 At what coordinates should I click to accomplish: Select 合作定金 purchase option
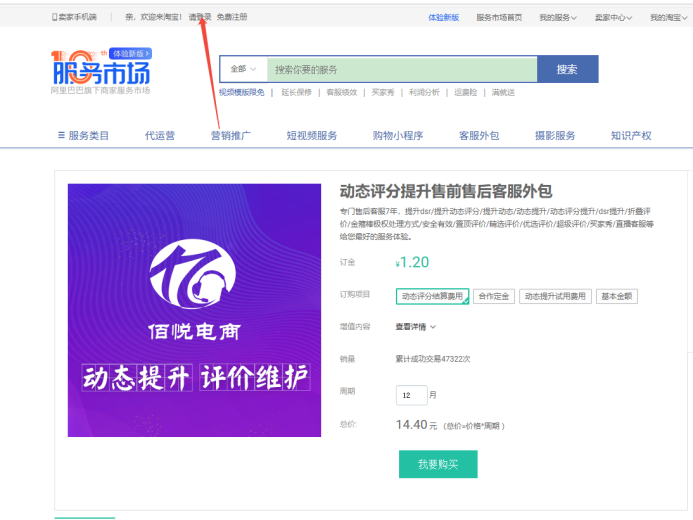(x=494, y=296)
